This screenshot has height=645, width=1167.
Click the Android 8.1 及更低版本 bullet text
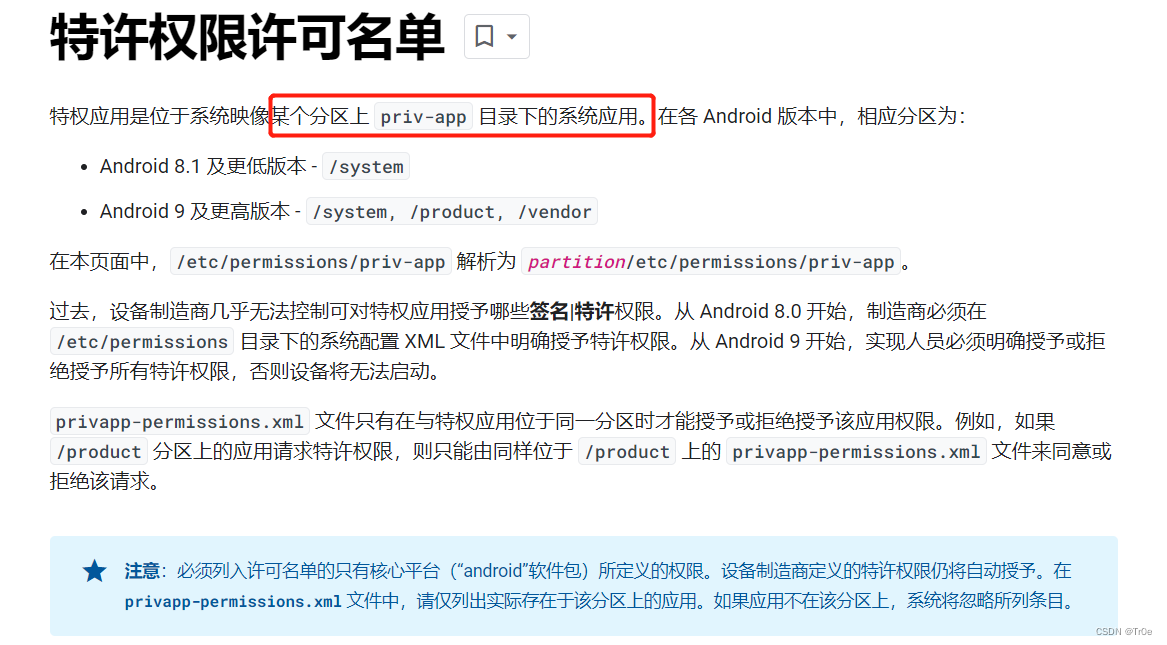click(202, 166)
